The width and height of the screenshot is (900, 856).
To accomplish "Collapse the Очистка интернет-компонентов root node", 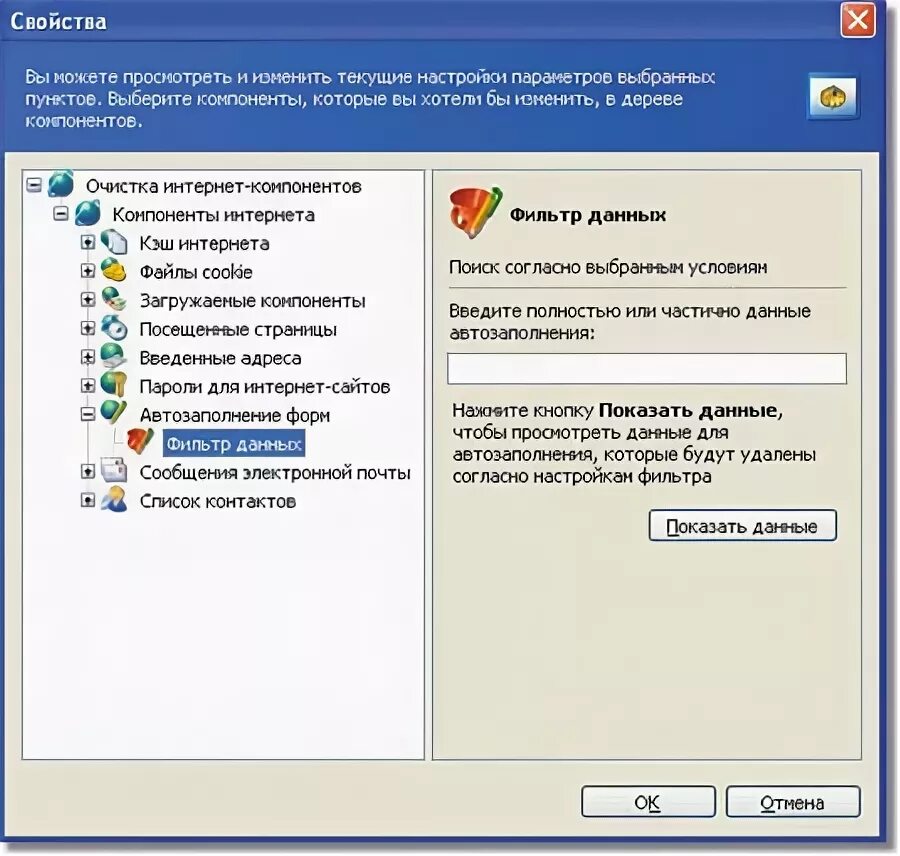I will 34,185.
